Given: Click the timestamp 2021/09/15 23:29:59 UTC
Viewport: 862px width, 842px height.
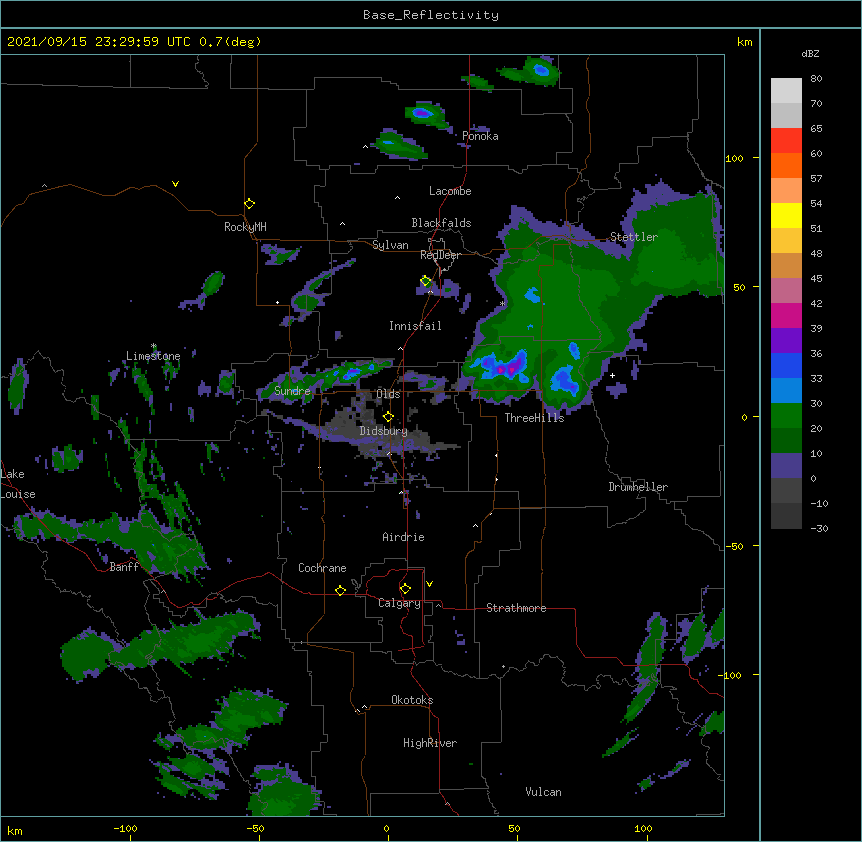Looking at the screenshot, I should click(x=98, y=42).
